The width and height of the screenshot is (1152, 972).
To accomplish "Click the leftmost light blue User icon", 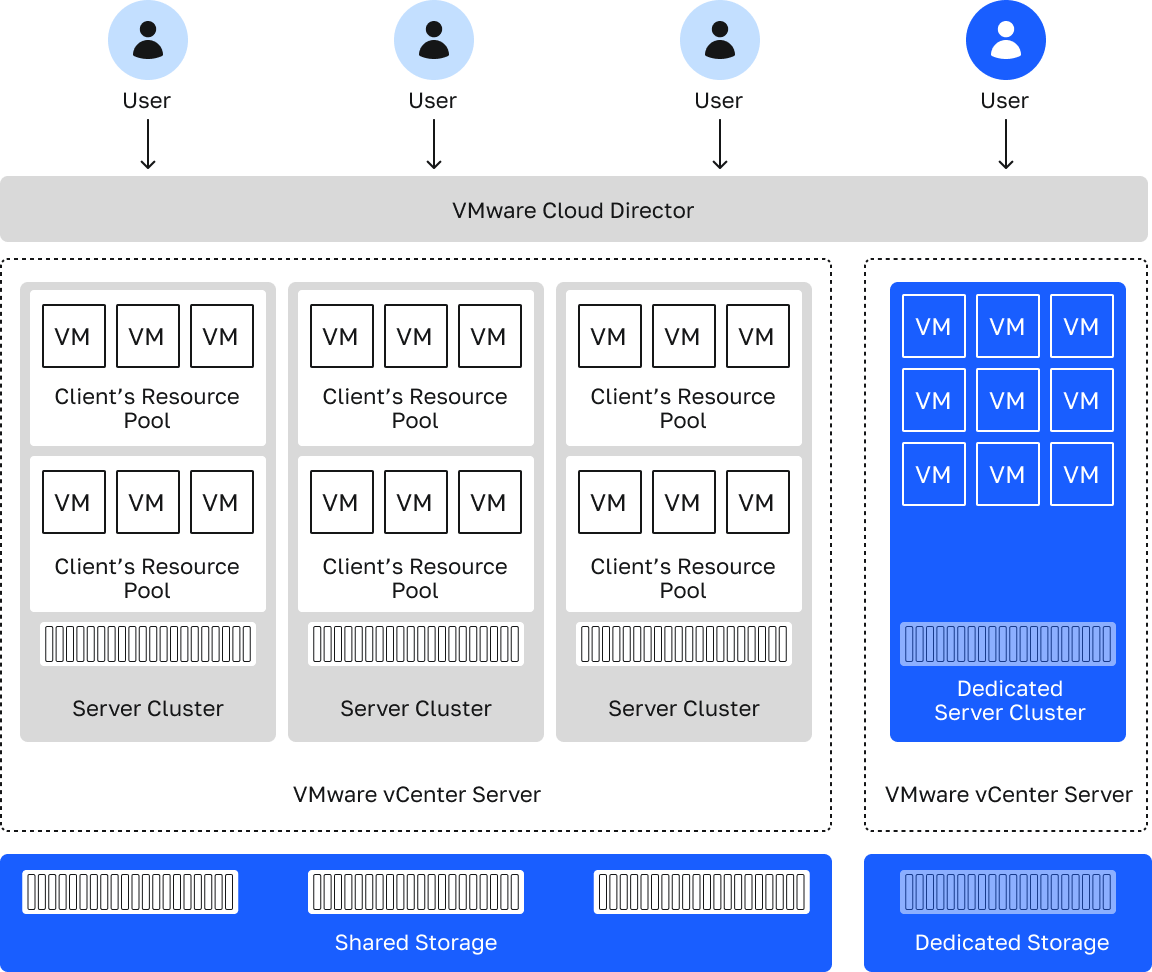I will click(x=148, y=40).
